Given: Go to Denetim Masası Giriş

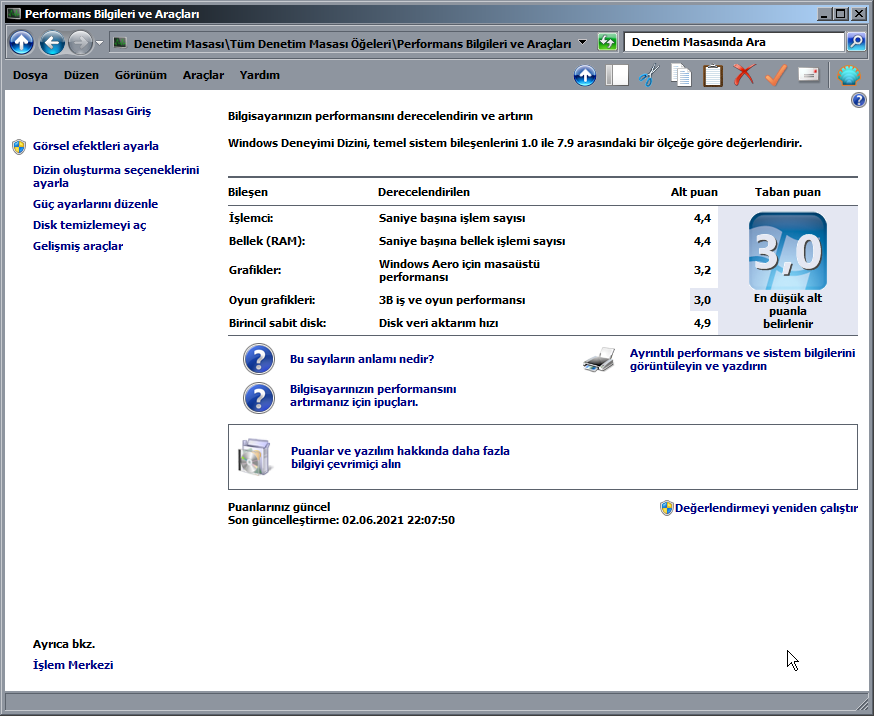Looking at the screenshot, I should 92,111.
